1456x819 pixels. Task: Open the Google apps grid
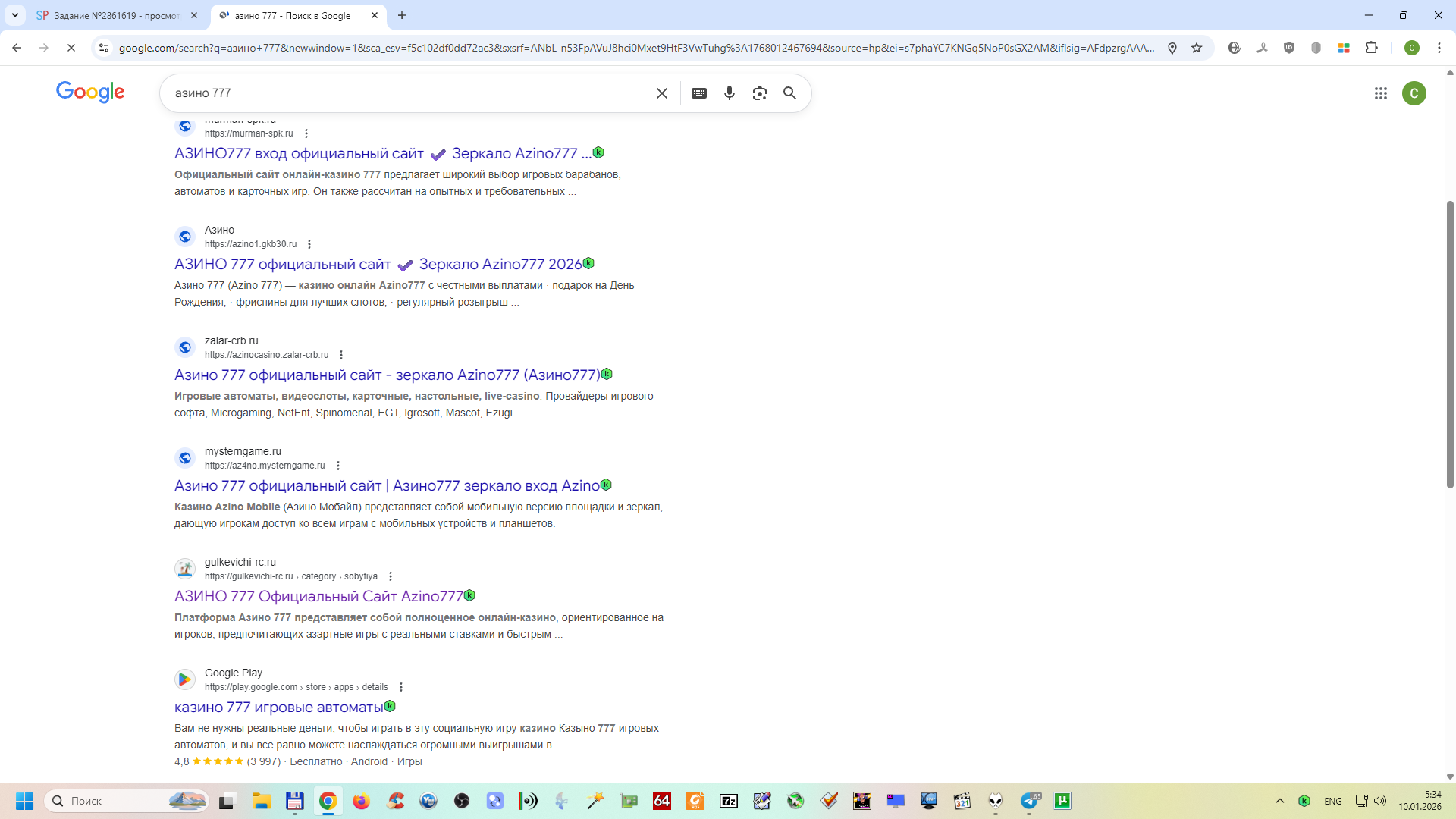pos(1380,93)
